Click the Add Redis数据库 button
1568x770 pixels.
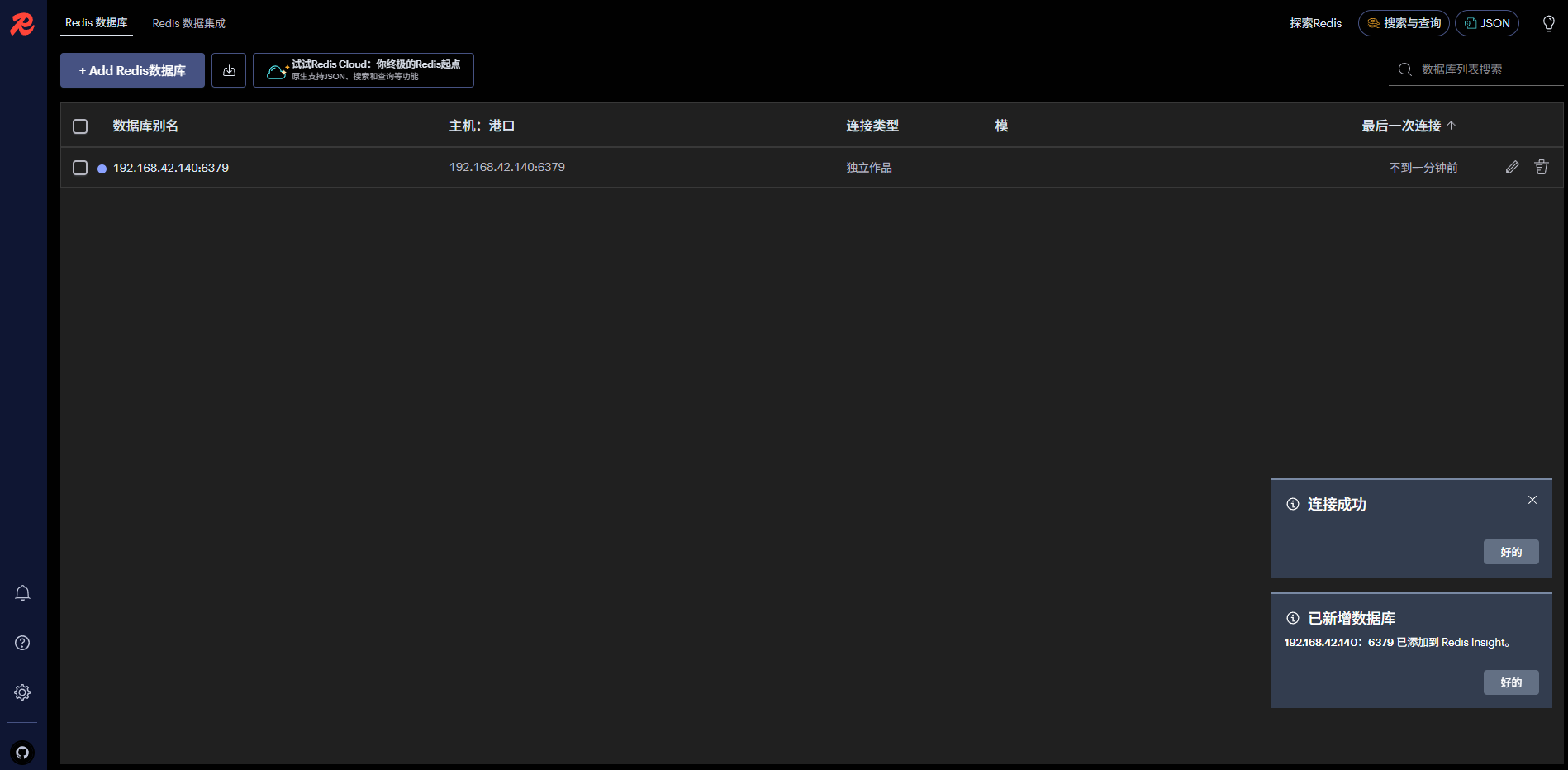point(132,70)
